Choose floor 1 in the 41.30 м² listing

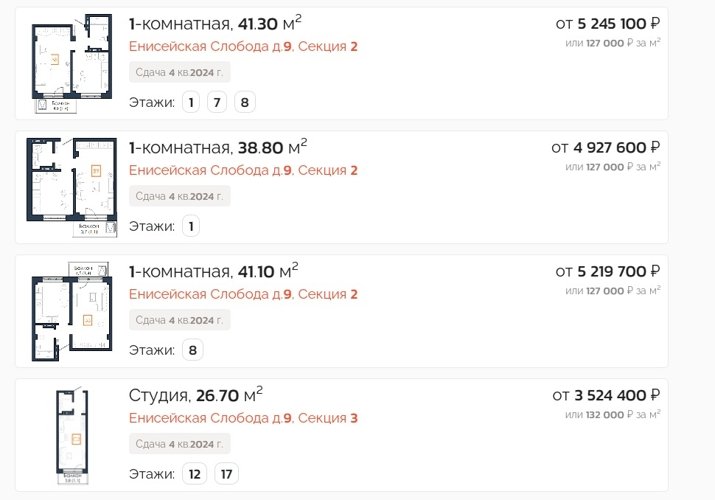click(191, 102)
